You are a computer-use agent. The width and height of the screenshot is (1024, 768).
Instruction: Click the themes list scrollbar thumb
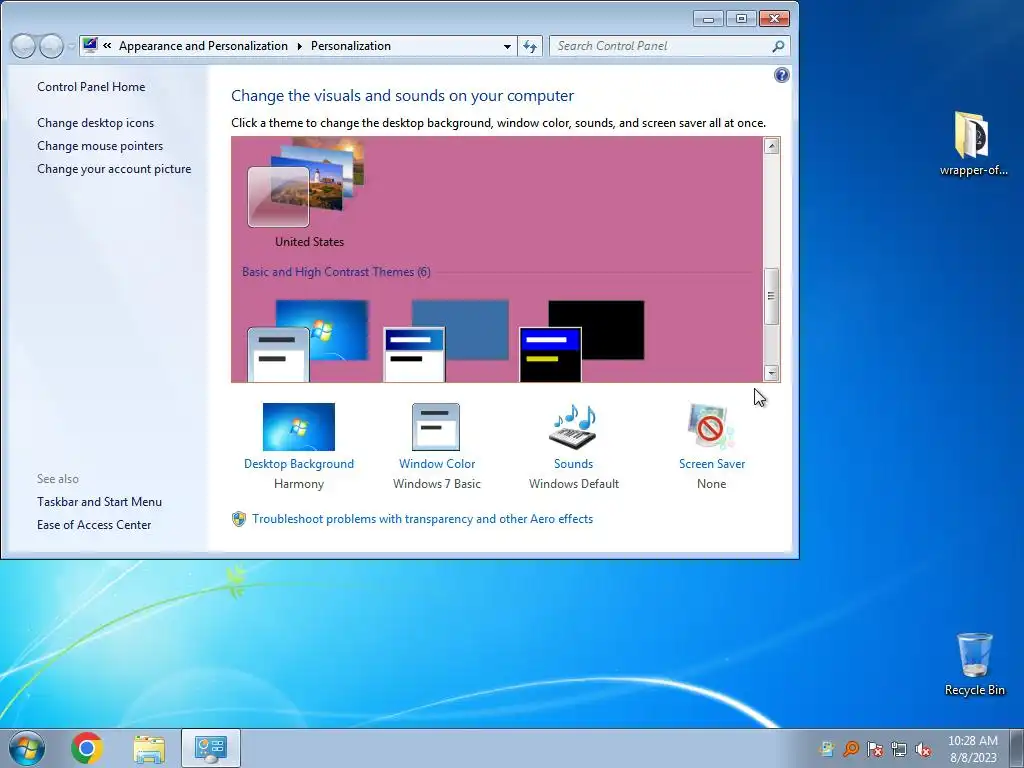pos(771,296)
